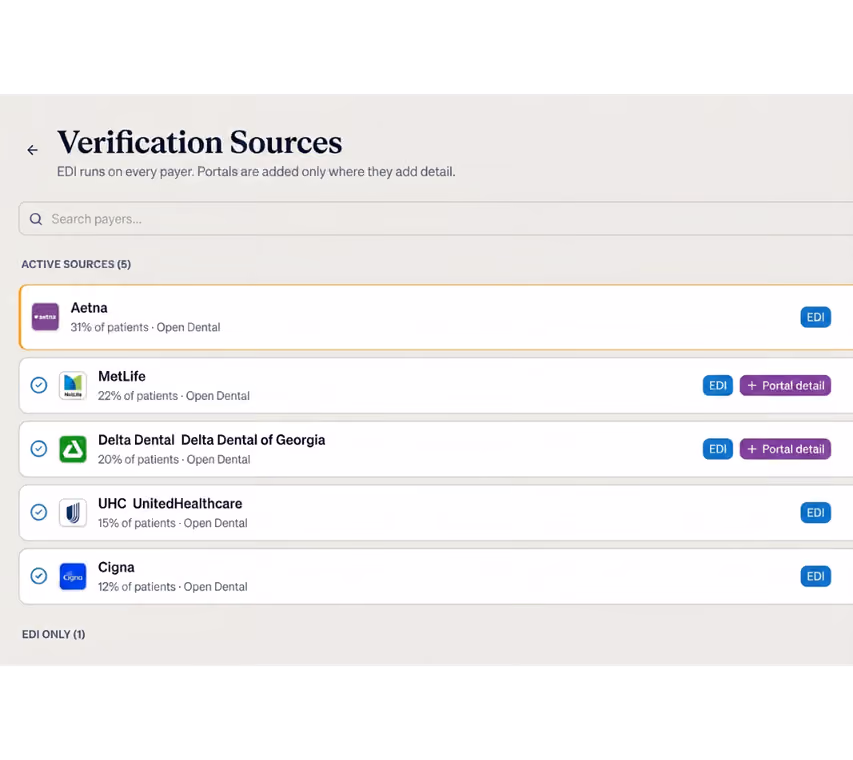Screen dimensions: 853x760
Task: Click the Verification Sources title
Action: click(x=200, y=143)
